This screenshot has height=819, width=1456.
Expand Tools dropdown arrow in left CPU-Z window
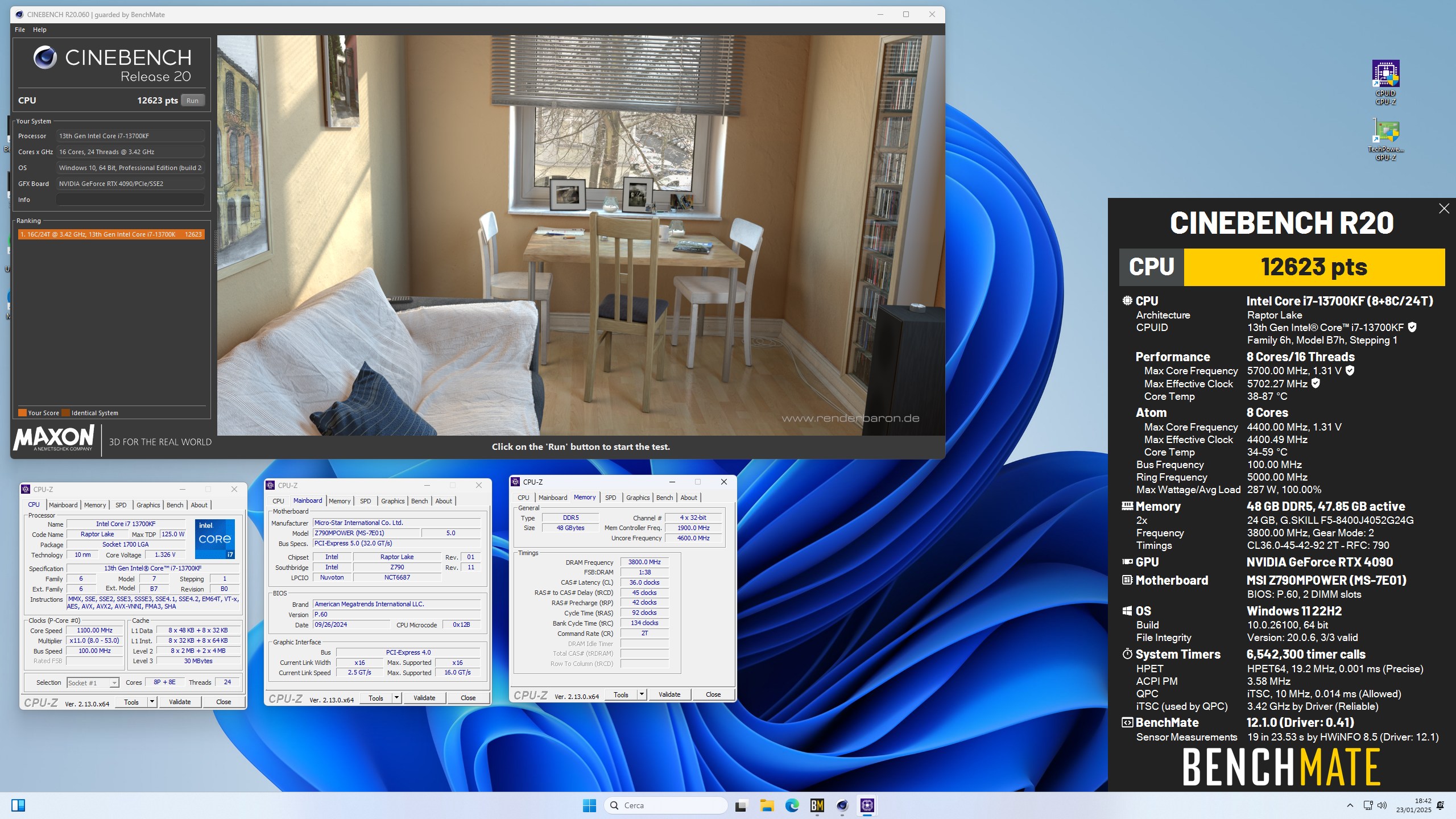click(152, 702)
